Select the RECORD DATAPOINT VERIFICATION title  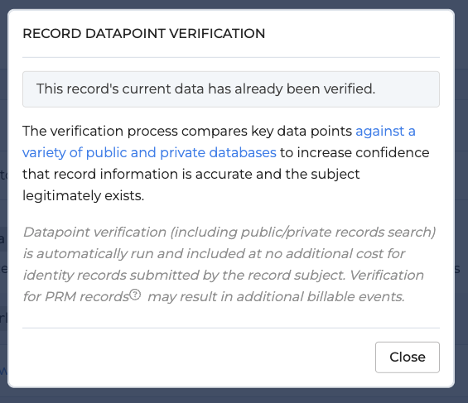pyautogui.click(x=144, y=33)
